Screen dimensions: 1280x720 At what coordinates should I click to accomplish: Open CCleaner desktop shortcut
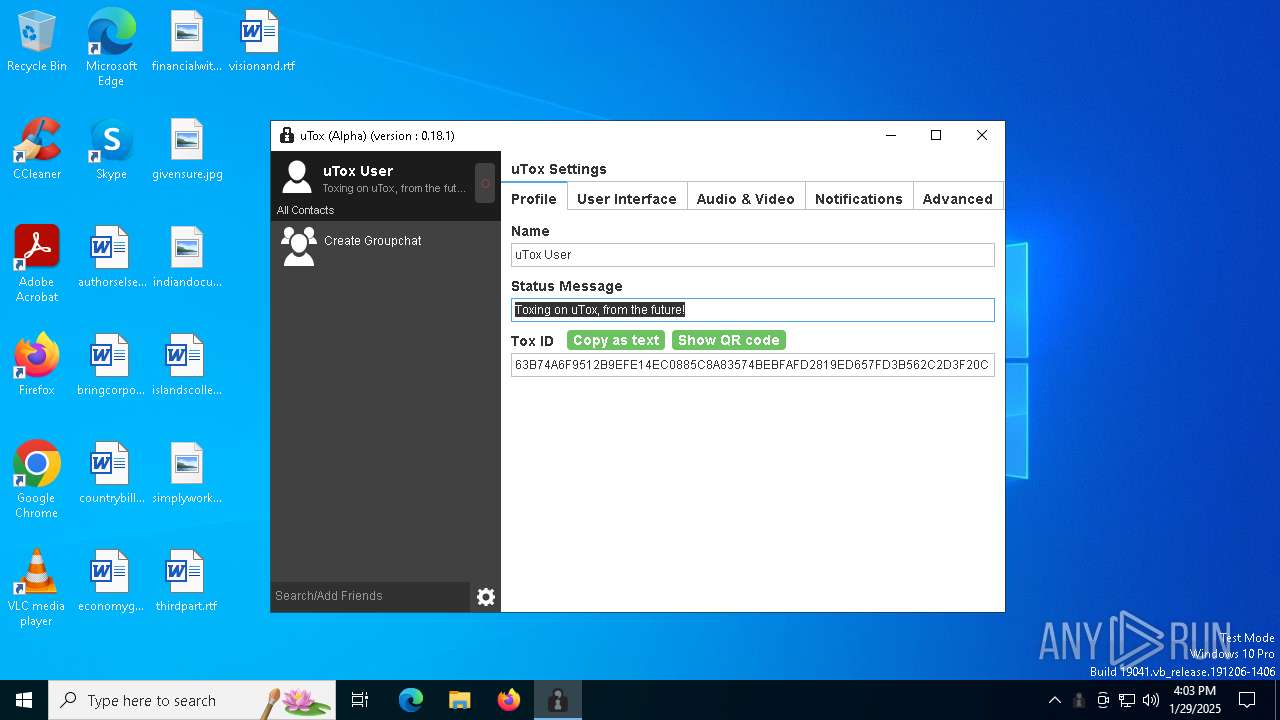[37, 150]
